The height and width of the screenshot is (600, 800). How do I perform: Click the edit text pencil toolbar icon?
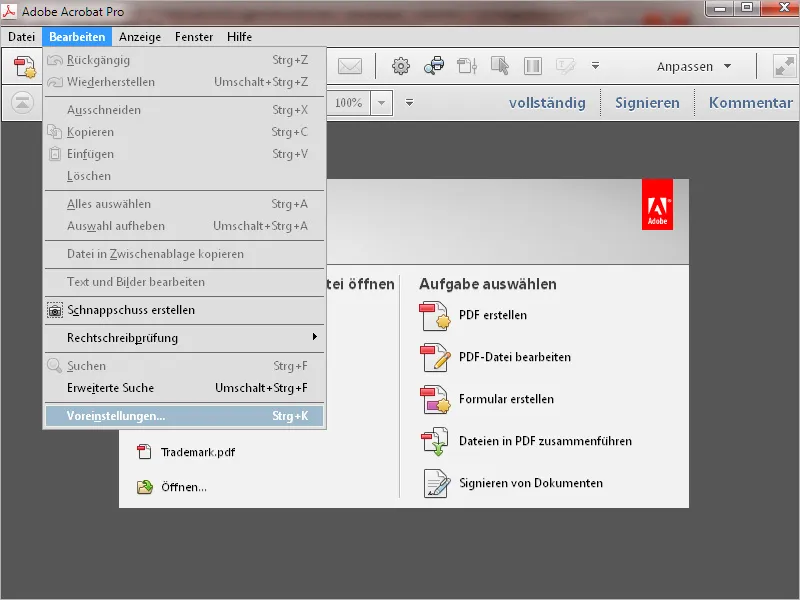pos(565,66)
